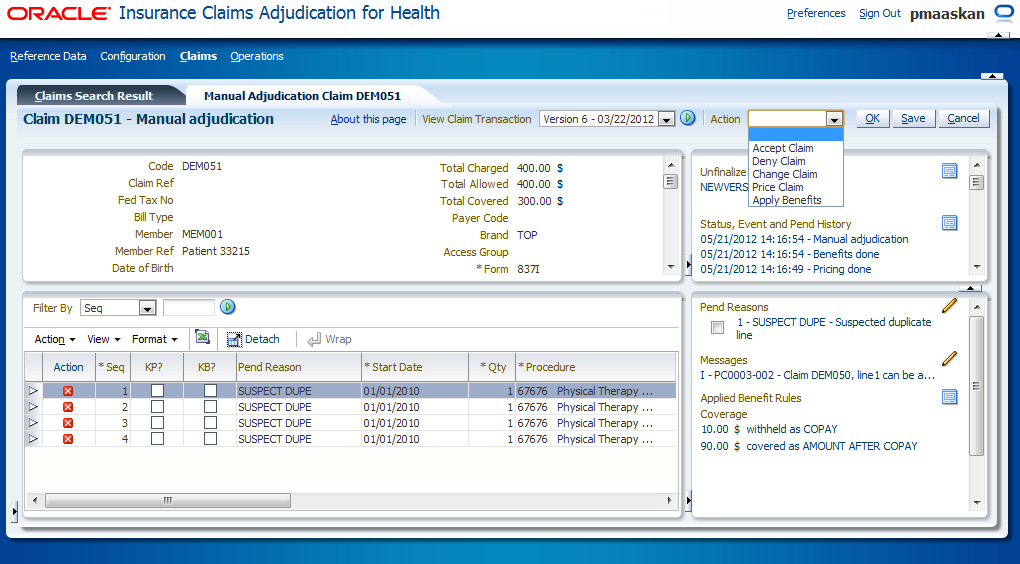Expand row details for Seq 3
Screen dimensions: 1020x564
click(33, 423)
